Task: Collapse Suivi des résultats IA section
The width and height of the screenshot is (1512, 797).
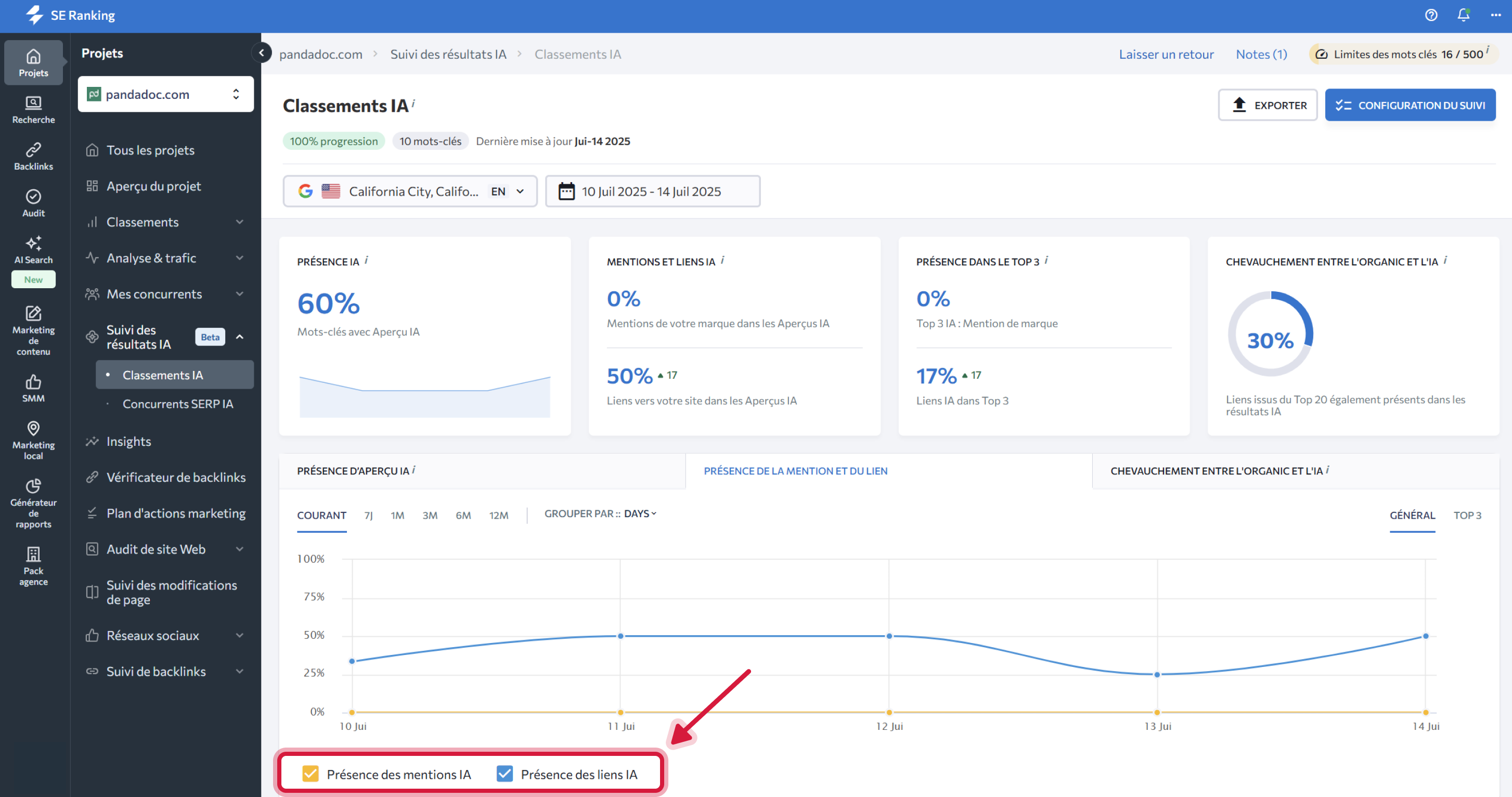Action: [x=240, y=337]
